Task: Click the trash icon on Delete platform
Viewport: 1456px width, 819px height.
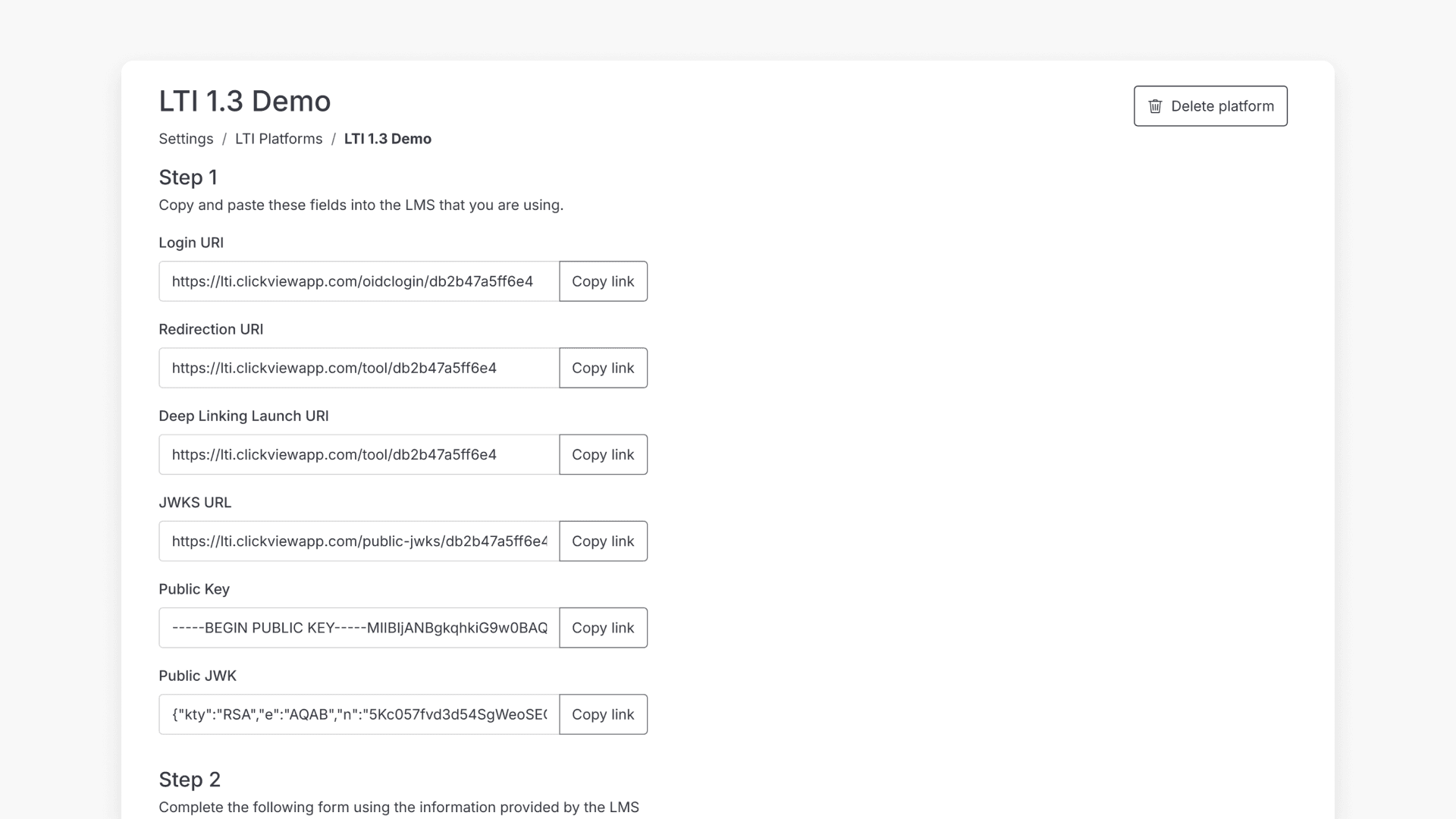Action: point(1155,106)
